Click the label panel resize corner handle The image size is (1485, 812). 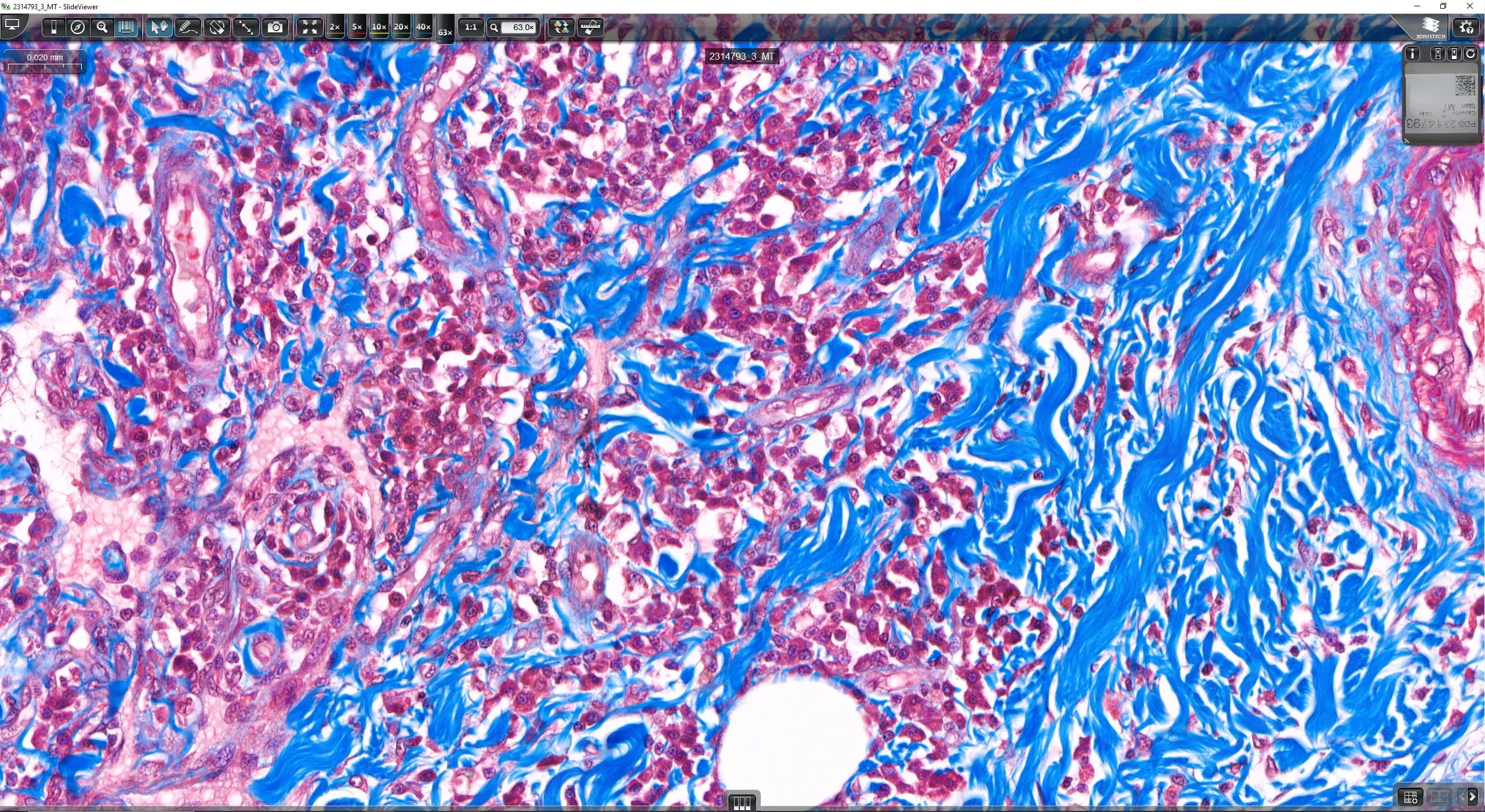pyautogui.click(x=1407, y=140)
